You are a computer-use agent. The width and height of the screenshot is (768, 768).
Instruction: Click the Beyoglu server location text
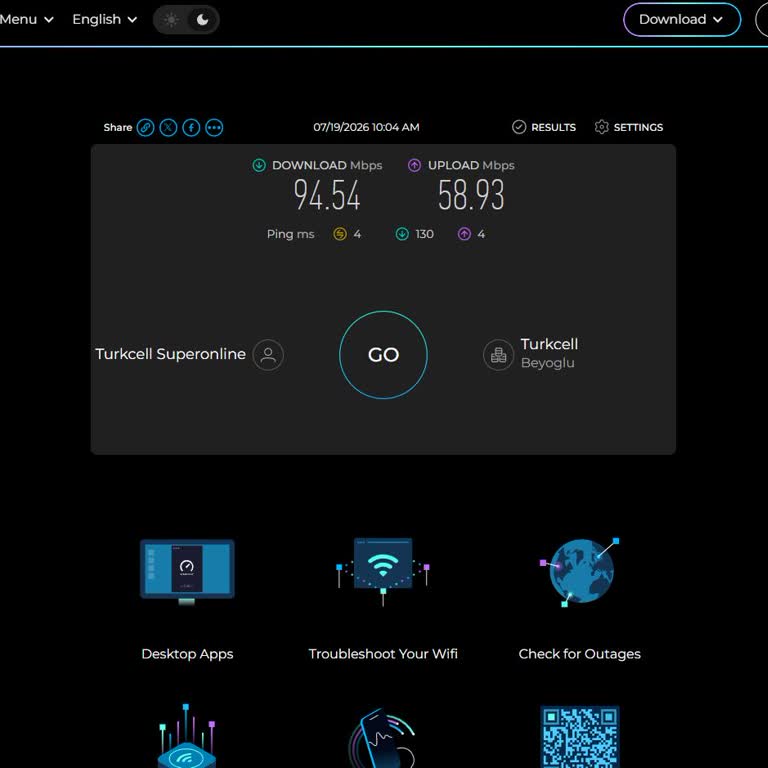(548, 363)
